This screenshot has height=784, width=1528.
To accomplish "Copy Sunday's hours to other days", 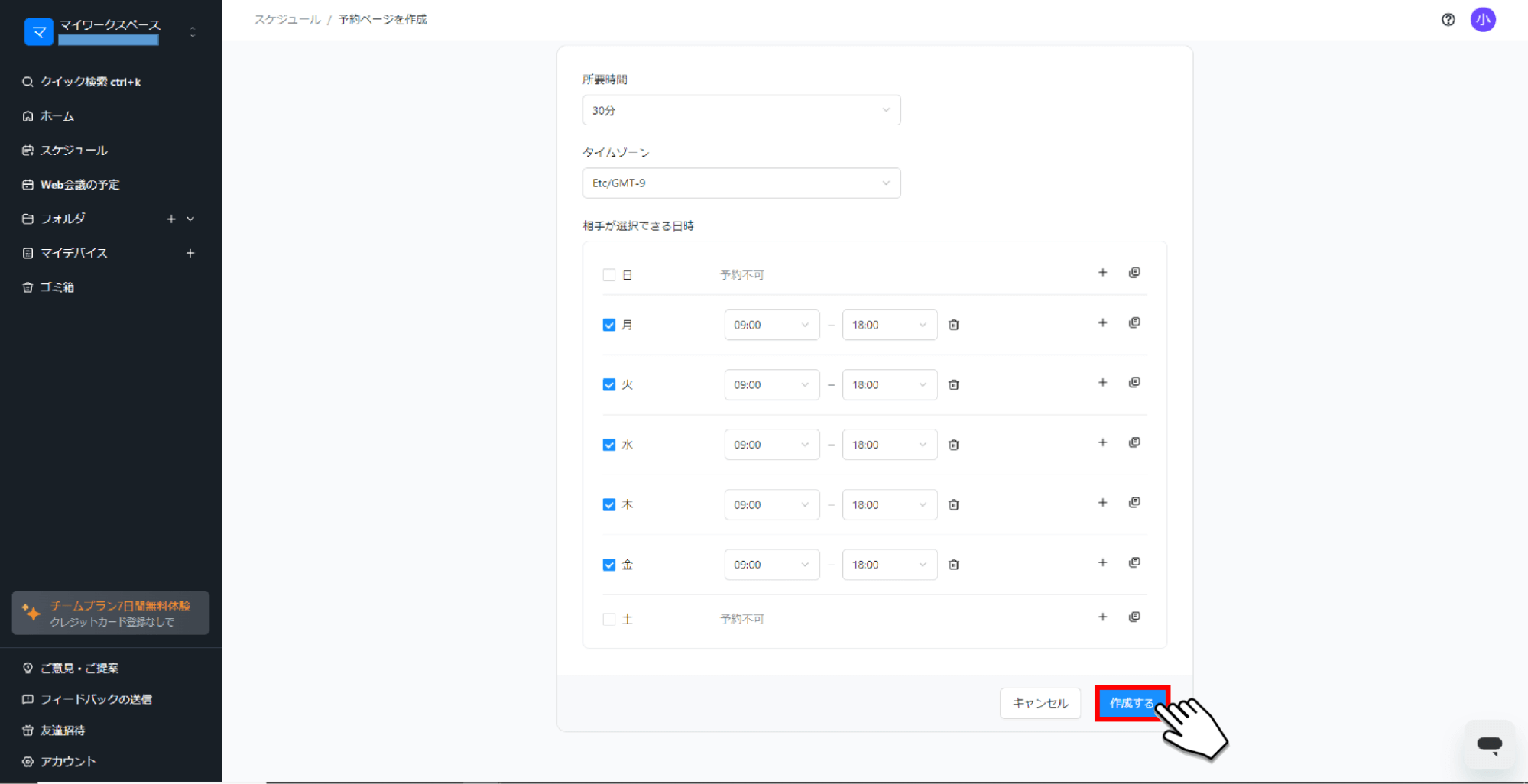I will pos(1134,273).
